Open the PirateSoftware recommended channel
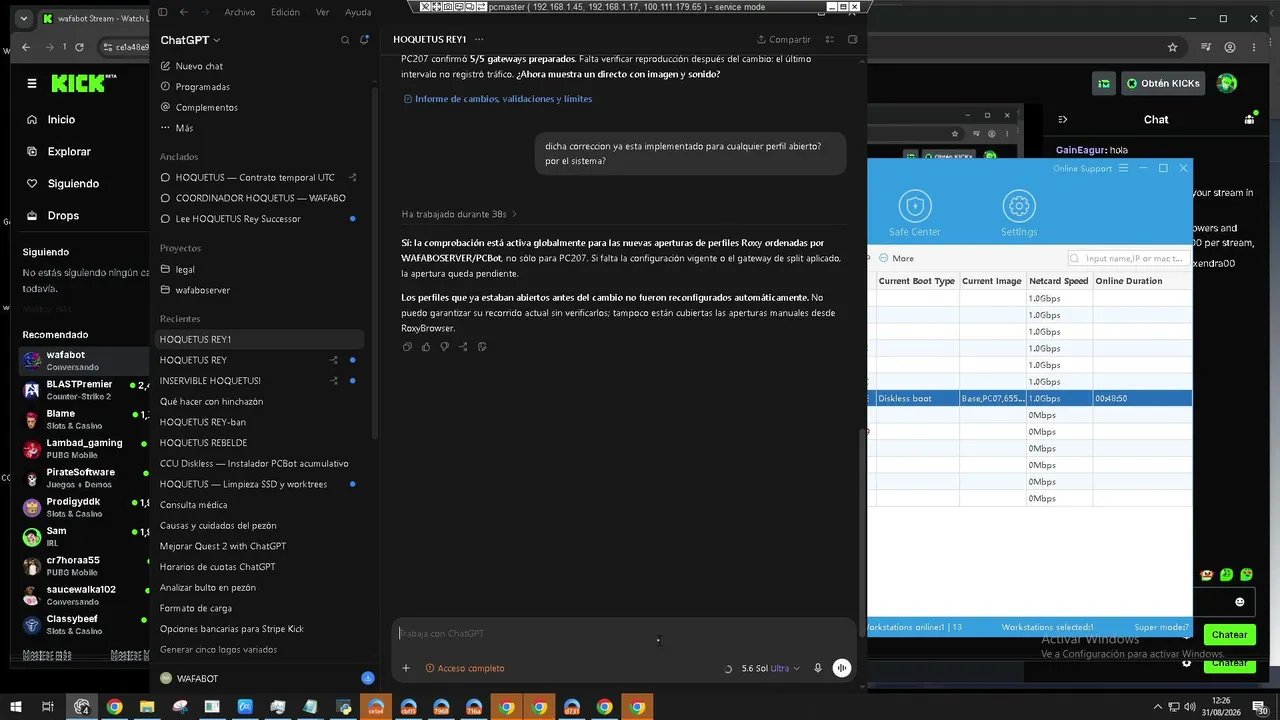Image resolution: width=1280 pixels, height=720 pixels. pos(84,477)
